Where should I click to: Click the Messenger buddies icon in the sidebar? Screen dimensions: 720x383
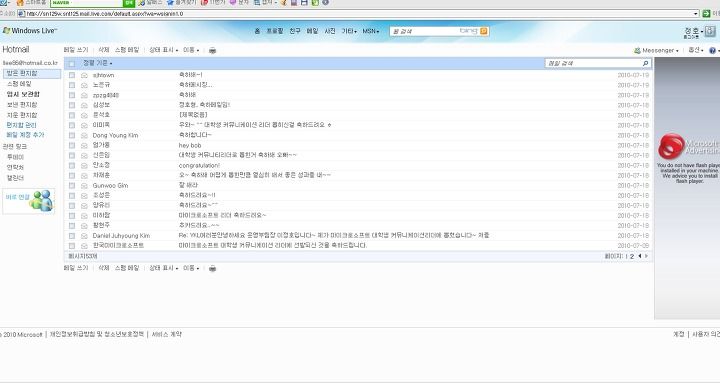[41, 201]
